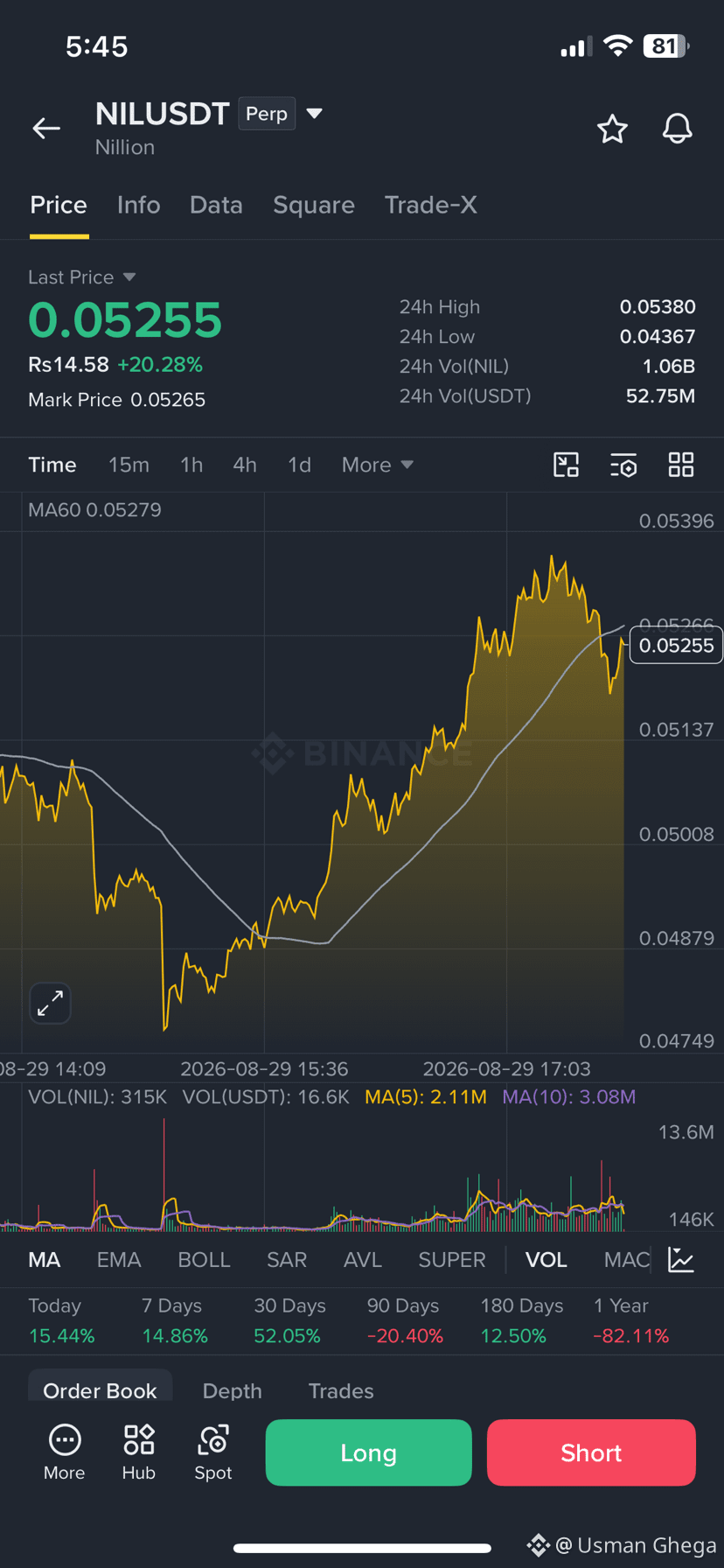Tap the 180 Days 12.50% performance value
Viewport: 724px width, 1568px height.
coord(513,1336)
